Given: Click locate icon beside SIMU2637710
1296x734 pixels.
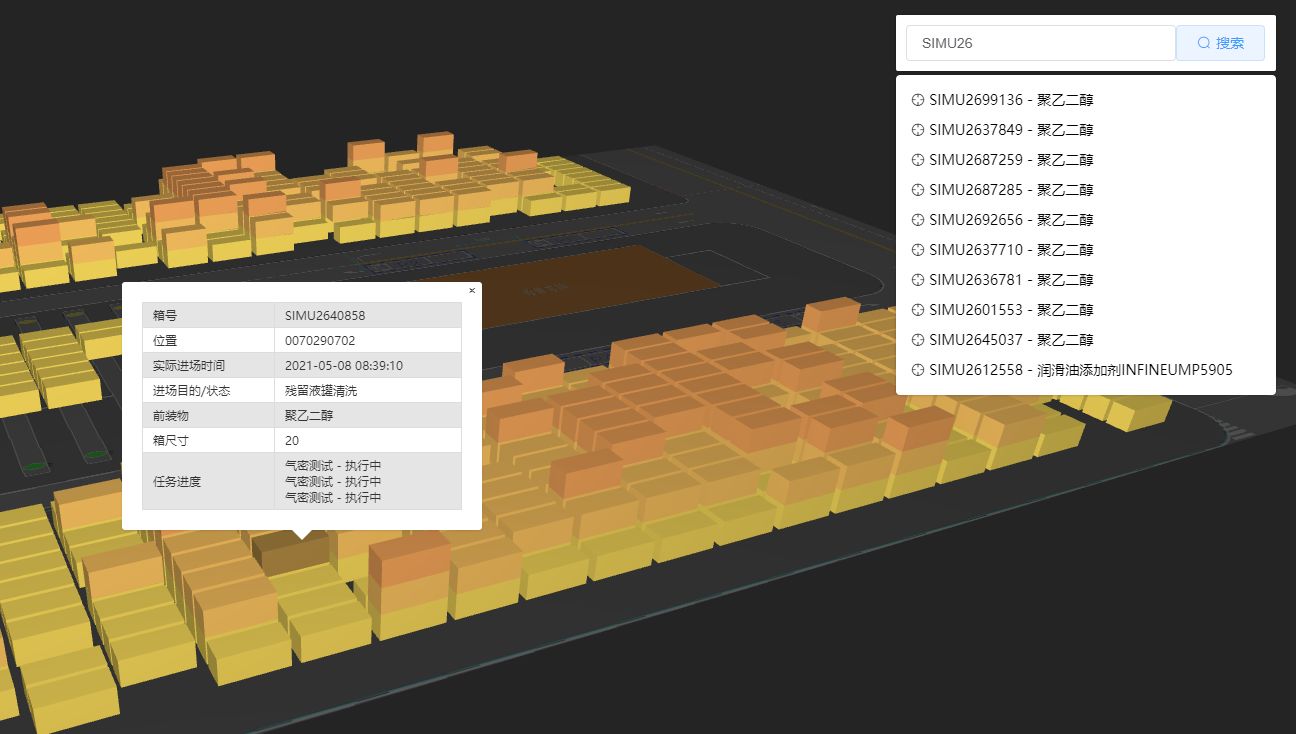Looking at the screenshot, I should pyautogui.click(x=918, y=250).
